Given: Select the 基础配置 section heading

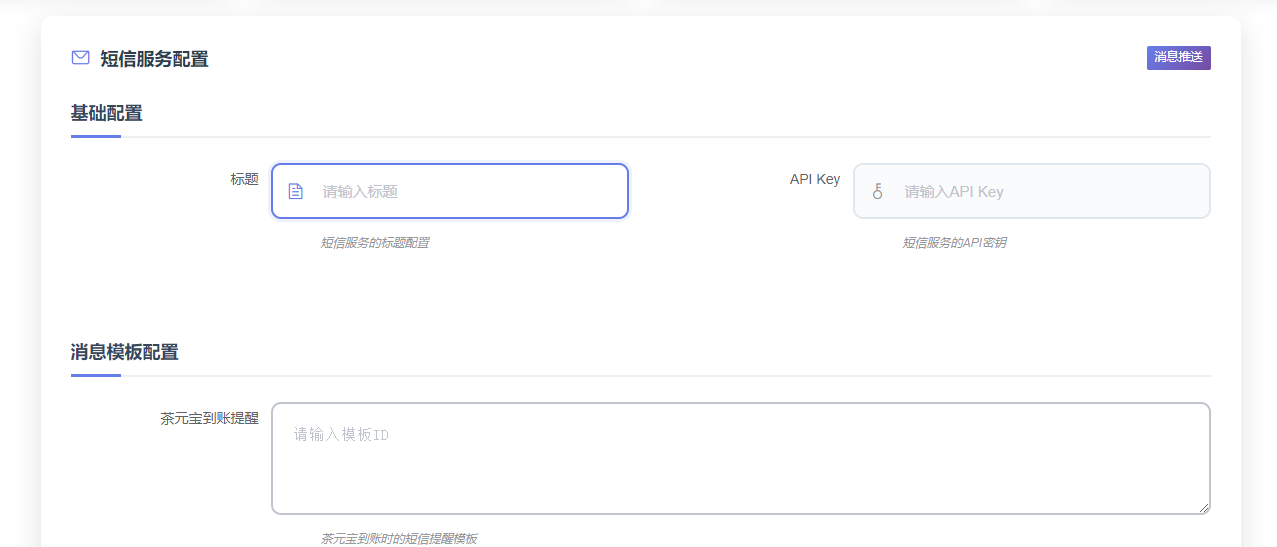Looking at the screenshot, I should tap(107, 113).
